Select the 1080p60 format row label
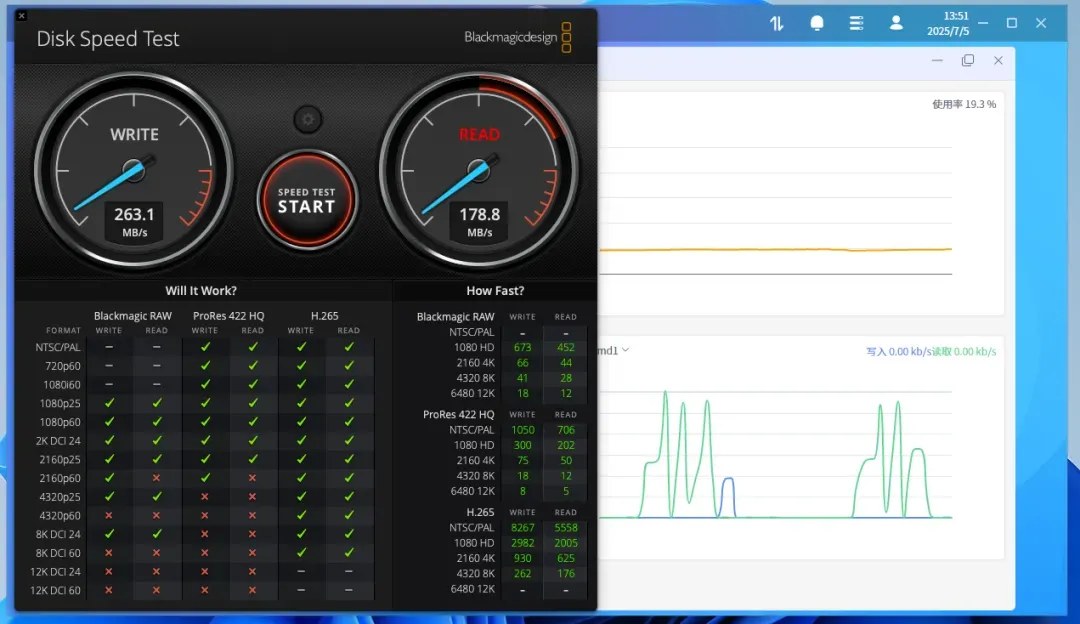The width and height of the screenshot is (1080, 624). (61, 422)
